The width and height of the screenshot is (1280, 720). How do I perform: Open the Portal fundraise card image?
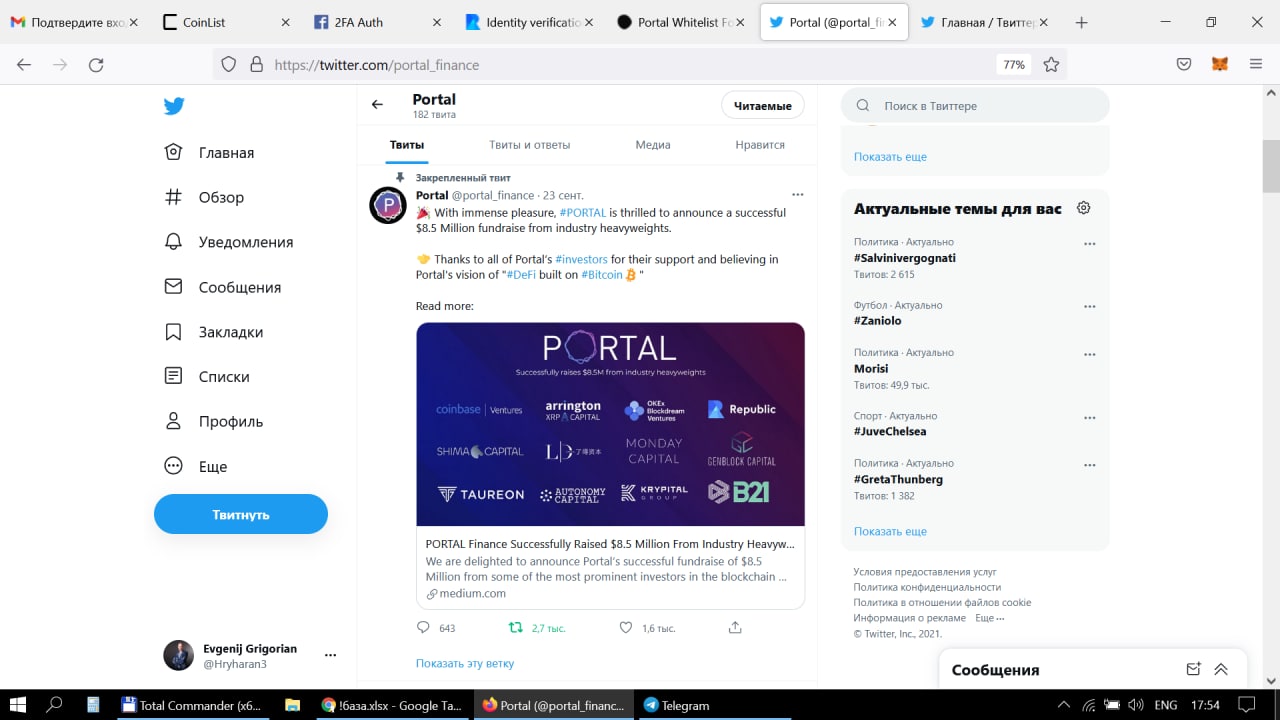[610, 424]
